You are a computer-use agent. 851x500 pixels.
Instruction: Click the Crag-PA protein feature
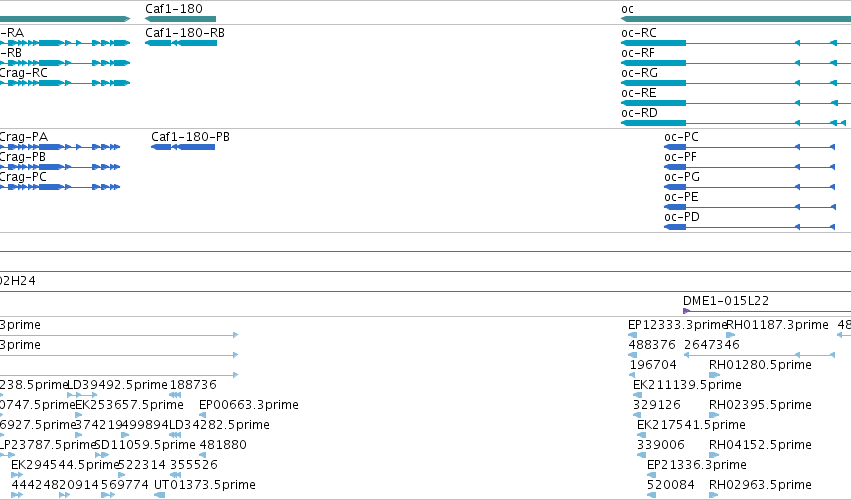pos(60,147)
